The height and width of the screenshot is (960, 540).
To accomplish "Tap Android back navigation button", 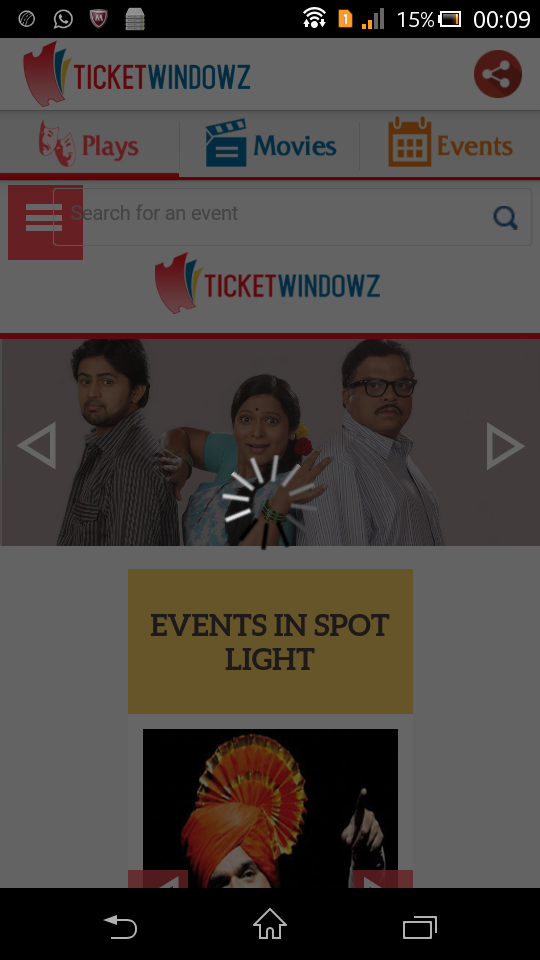I will [120, 926].
